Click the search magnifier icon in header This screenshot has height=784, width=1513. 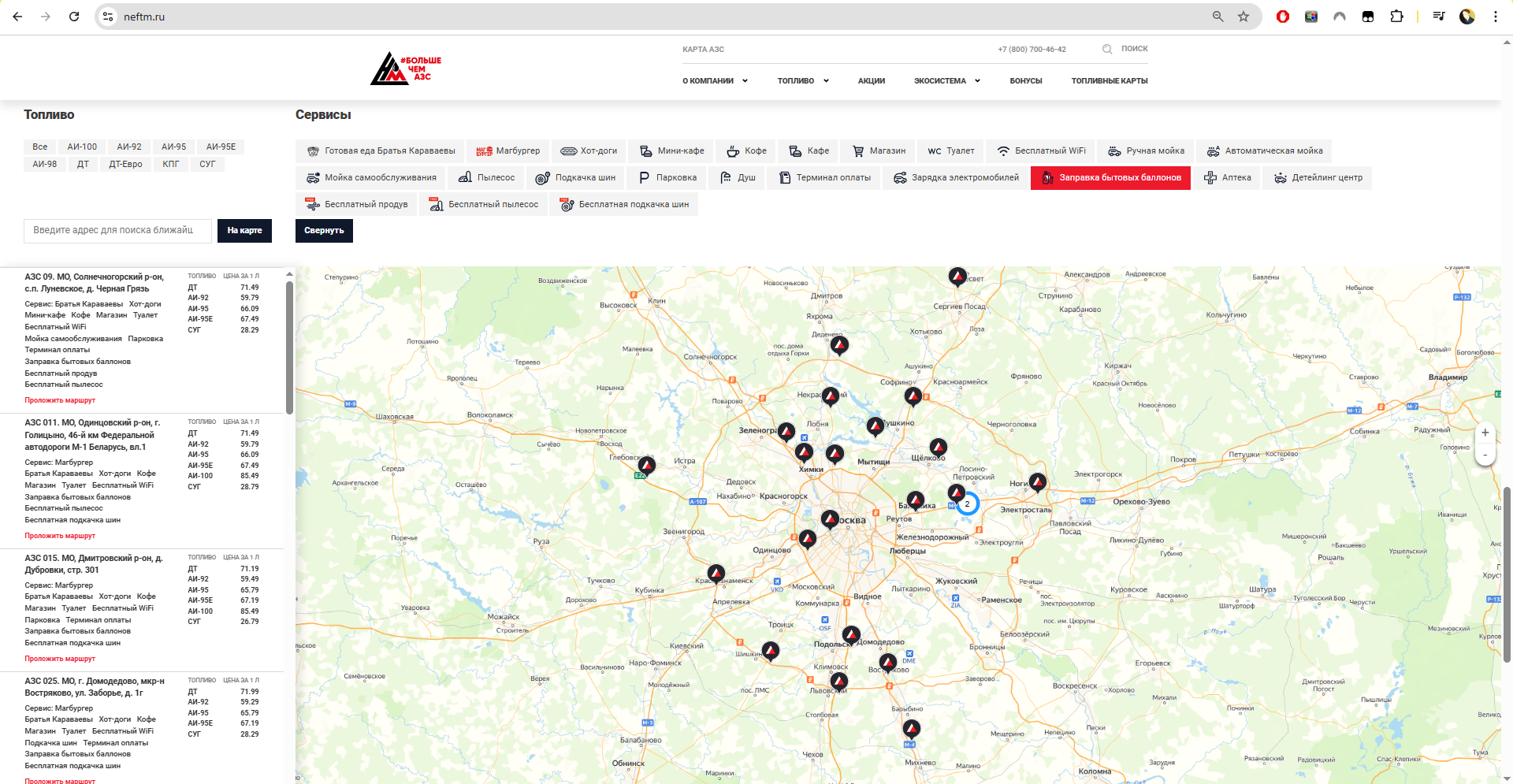(1107, 49)
